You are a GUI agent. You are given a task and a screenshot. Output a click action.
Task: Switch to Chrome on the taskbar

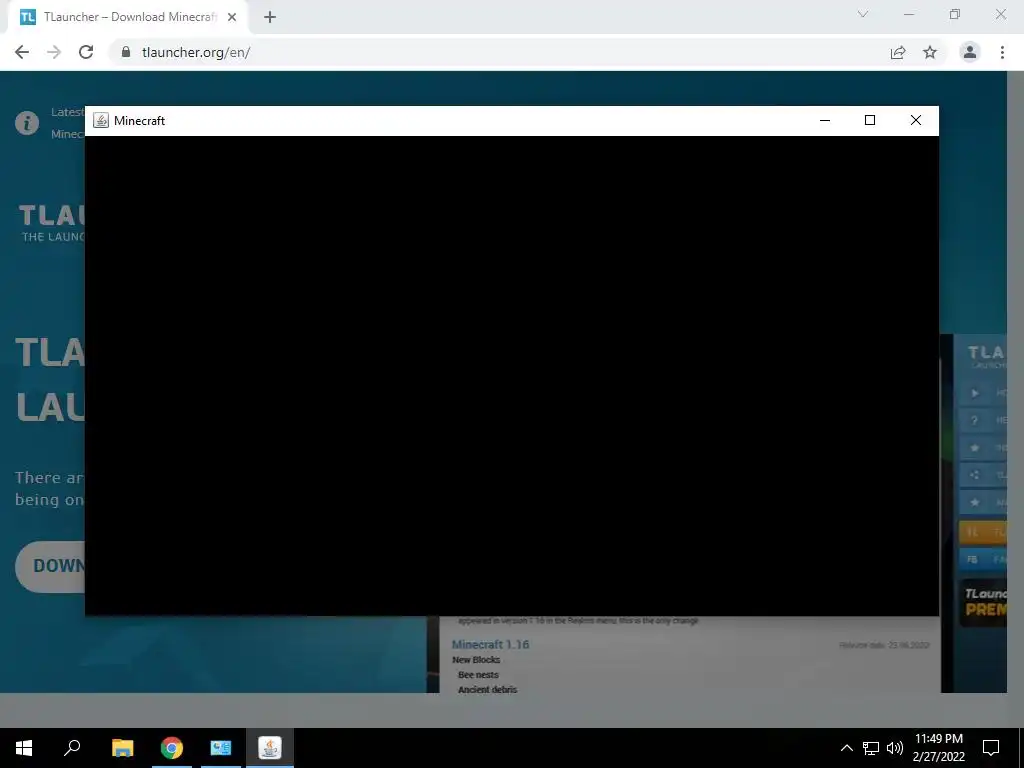click(172, 748)
